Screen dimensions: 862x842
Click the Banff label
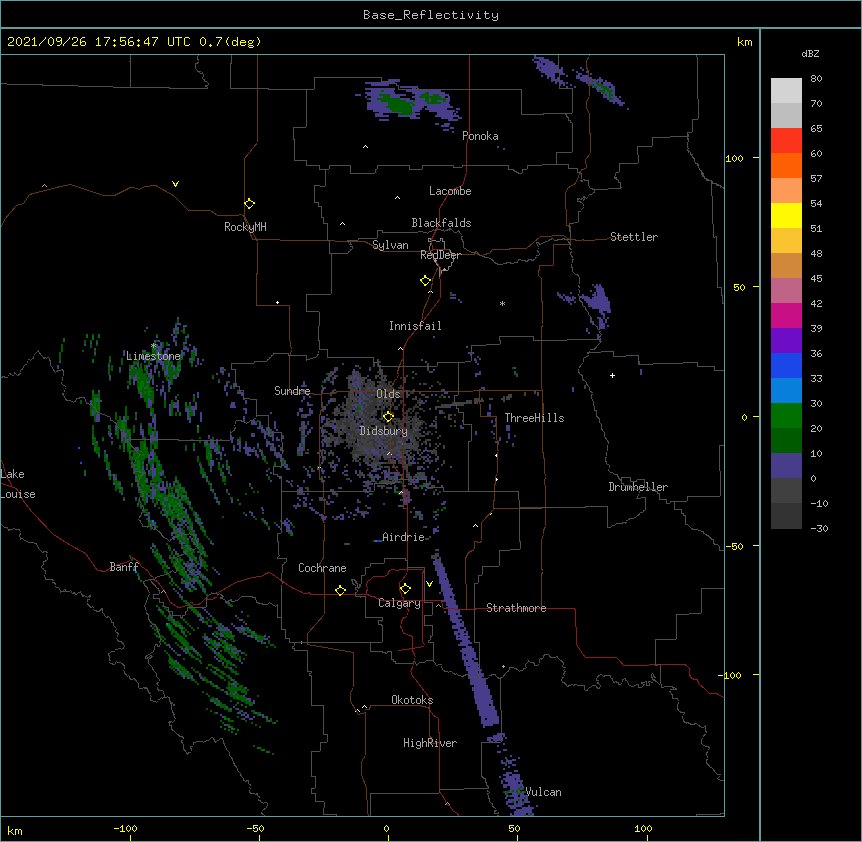tap(124, 567)
